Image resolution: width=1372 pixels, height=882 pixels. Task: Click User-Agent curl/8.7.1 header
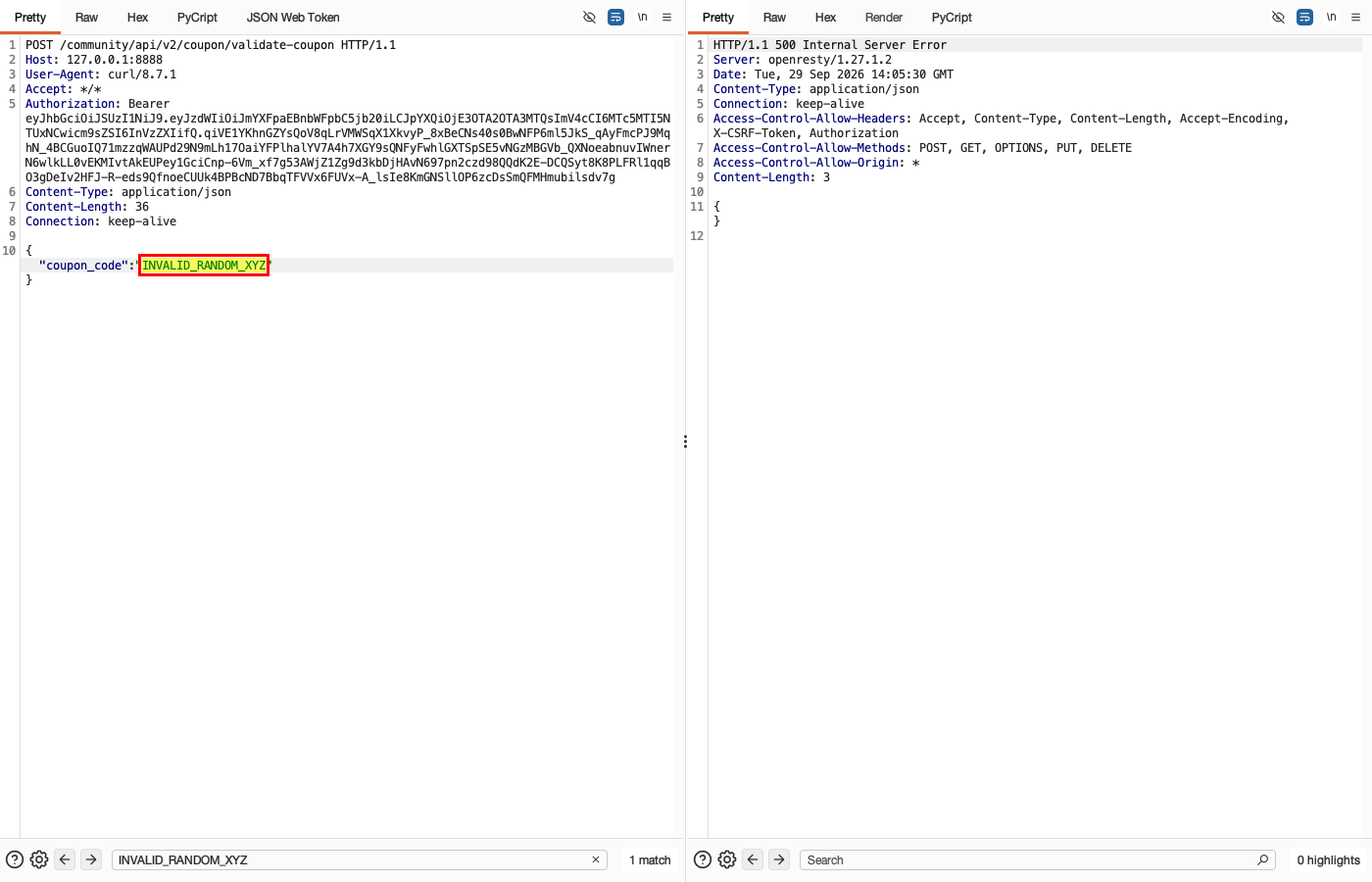click(101, 74)
